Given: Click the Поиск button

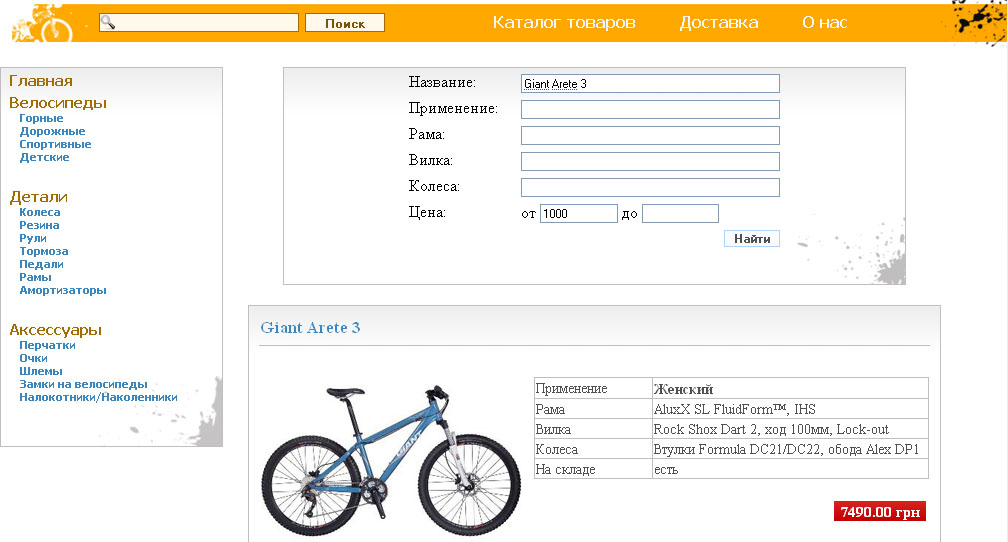Looking at the screenshot, I should coord(345,23).
